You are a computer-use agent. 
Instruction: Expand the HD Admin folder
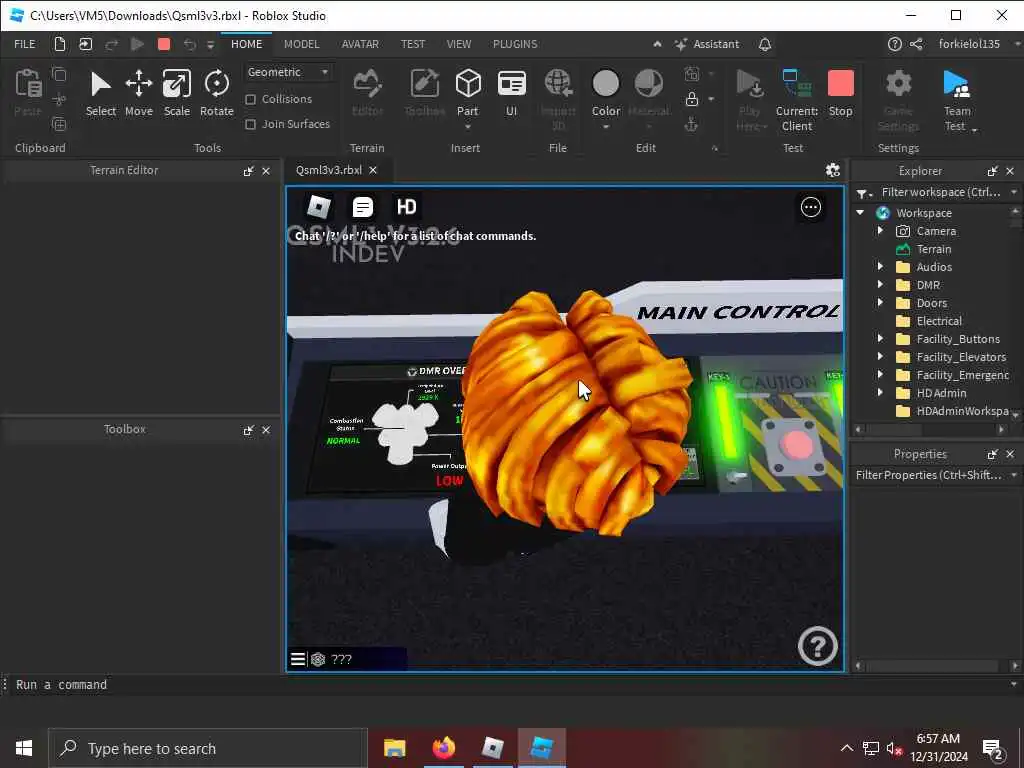(x=880, y=392)
